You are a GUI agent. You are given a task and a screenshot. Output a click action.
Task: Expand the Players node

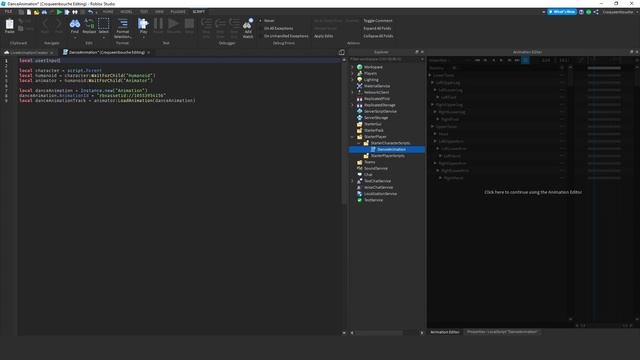tap(353, 73)
